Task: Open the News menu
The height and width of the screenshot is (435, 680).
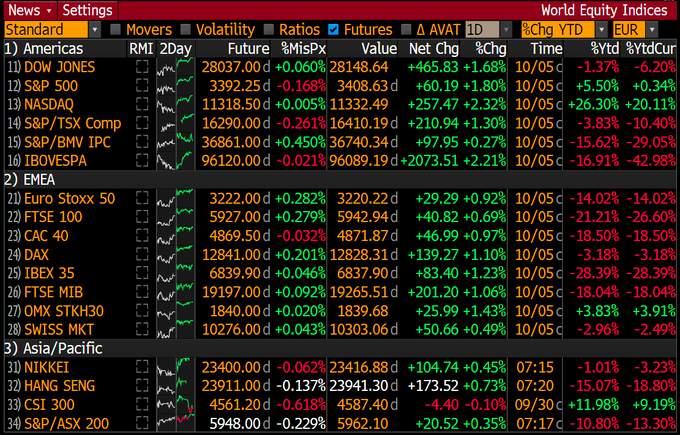Action: pos(29,10)
